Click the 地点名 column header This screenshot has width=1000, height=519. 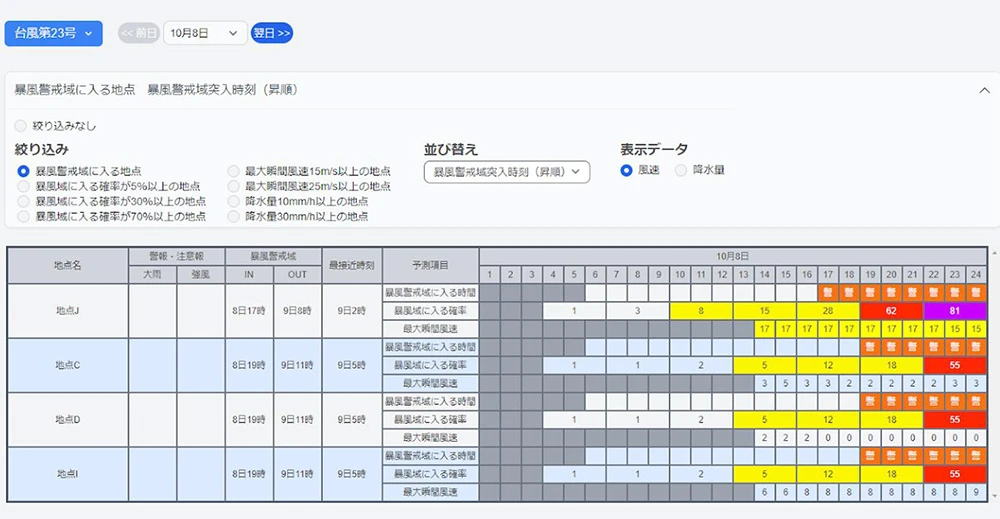click(x=67, y=265)
